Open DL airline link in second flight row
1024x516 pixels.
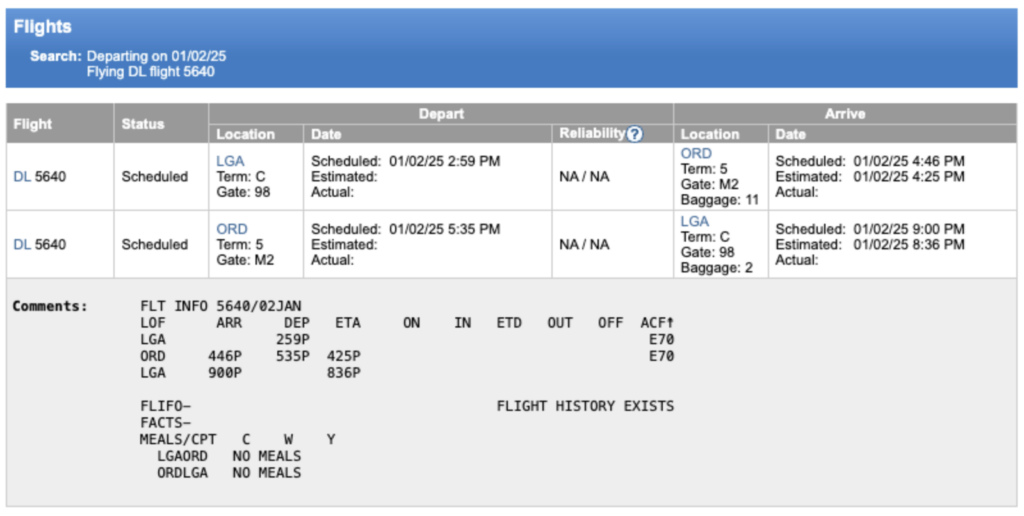pyautogui.click(x=22, y=245)
